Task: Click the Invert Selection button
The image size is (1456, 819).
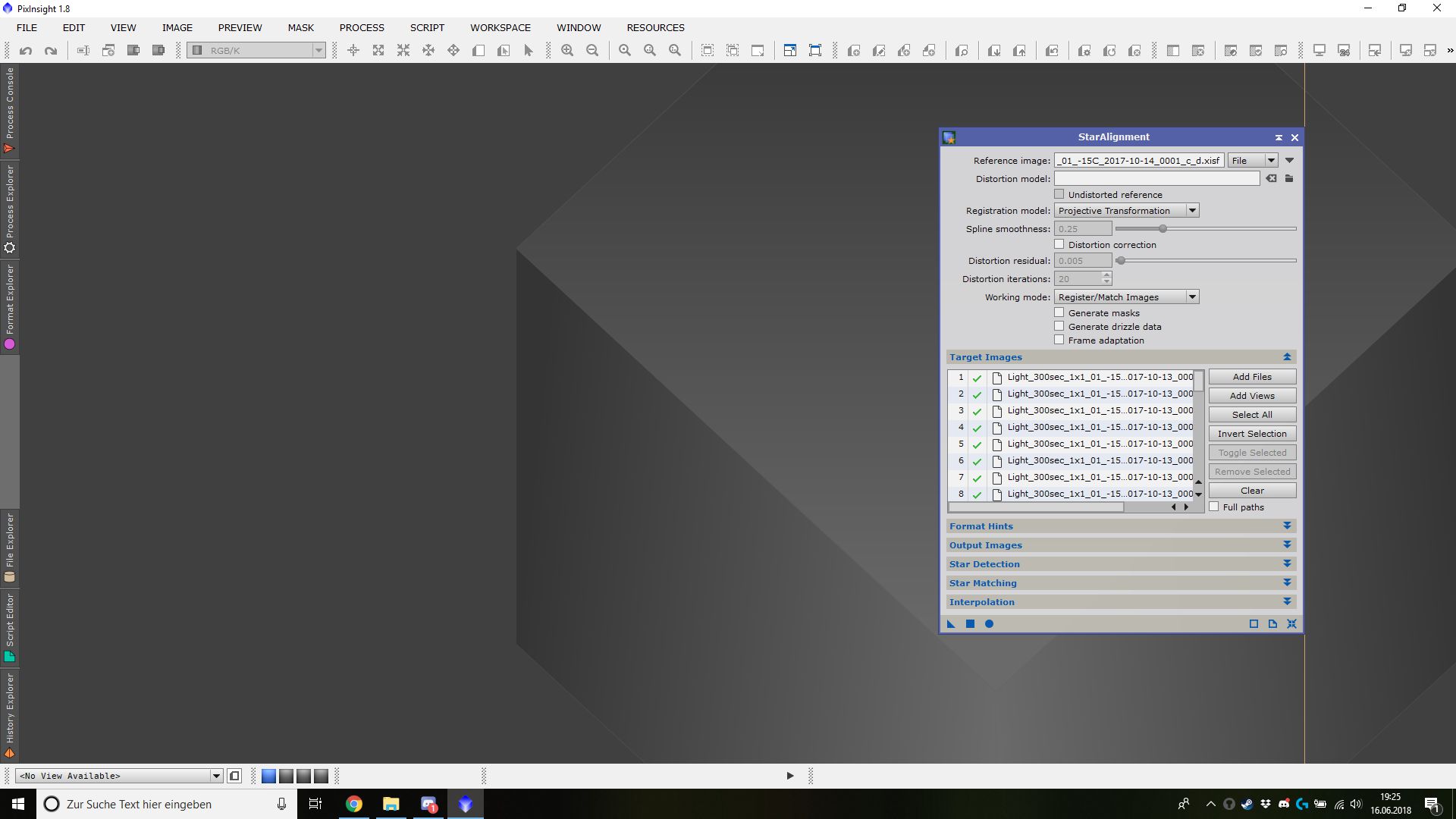Action: (1252, 434)
